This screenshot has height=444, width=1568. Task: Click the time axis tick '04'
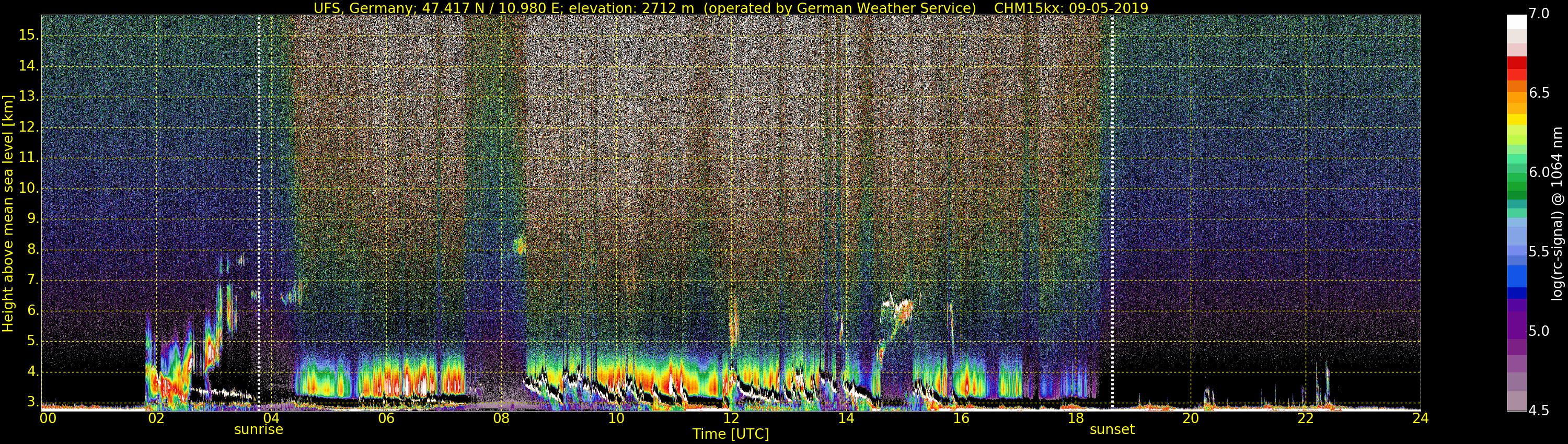pos(271,418)
